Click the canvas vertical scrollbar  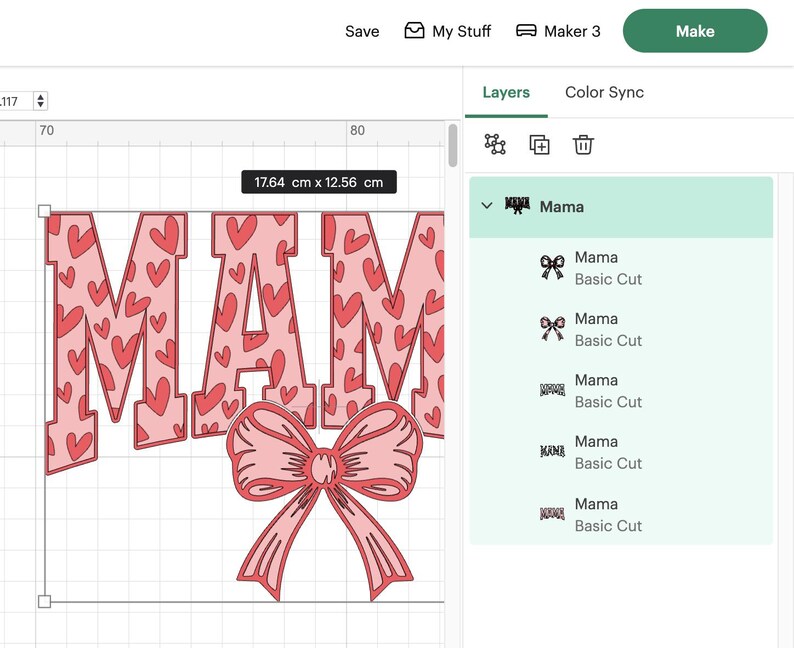(453, 145)
